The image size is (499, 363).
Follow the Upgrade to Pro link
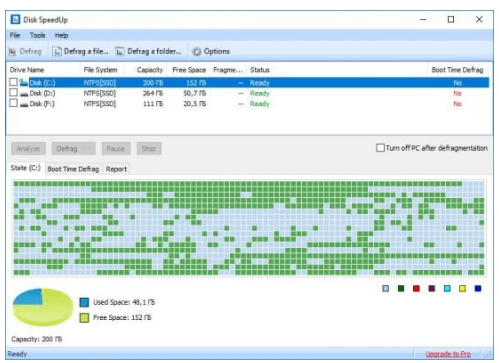pyautogui.click(x=448, y=354)
